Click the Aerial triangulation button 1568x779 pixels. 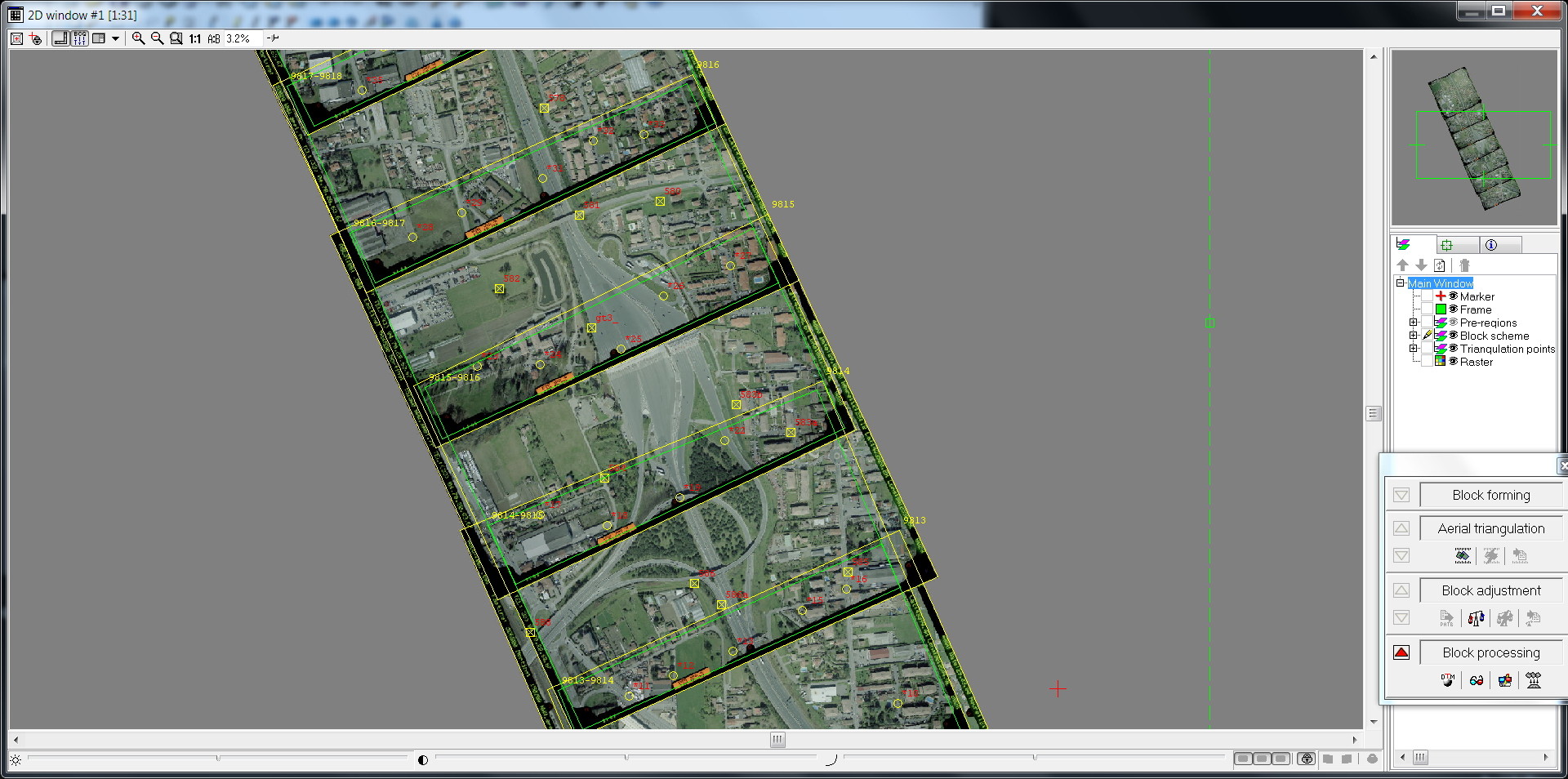1491,528
